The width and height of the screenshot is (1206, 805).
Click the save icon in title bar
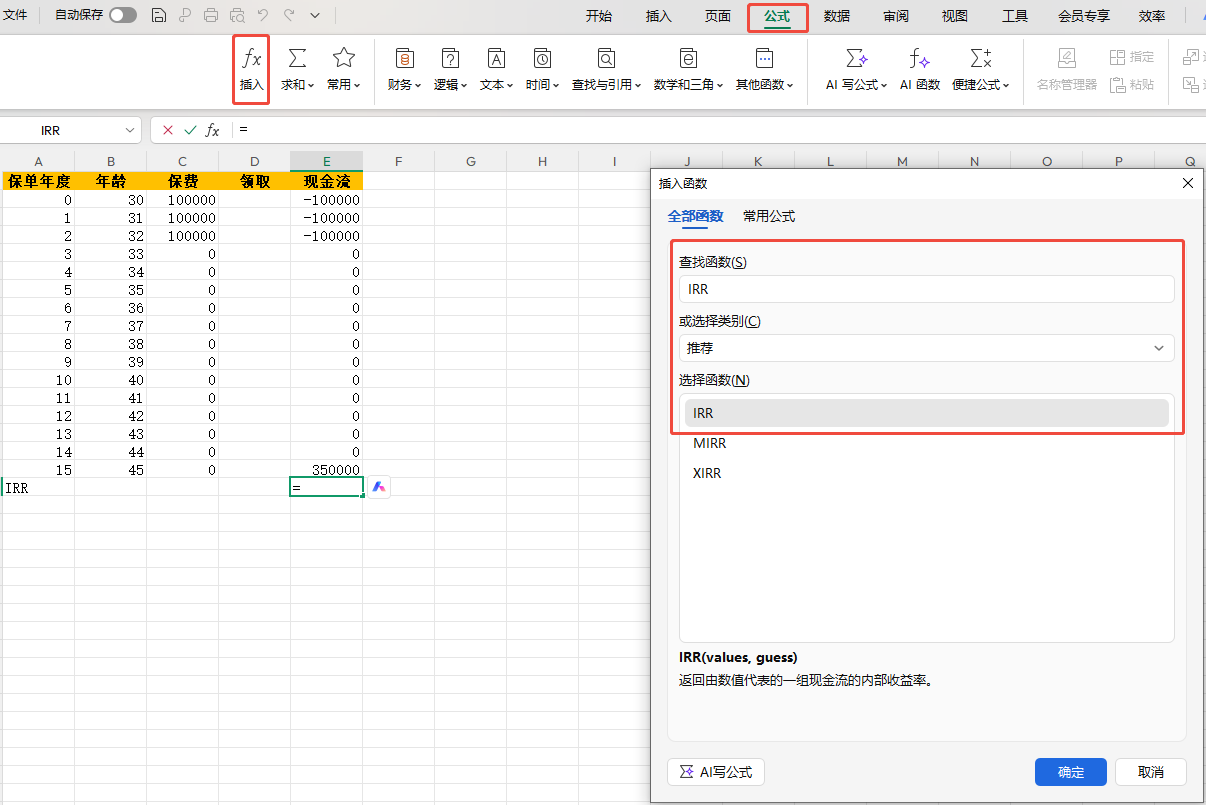(159, 15)
